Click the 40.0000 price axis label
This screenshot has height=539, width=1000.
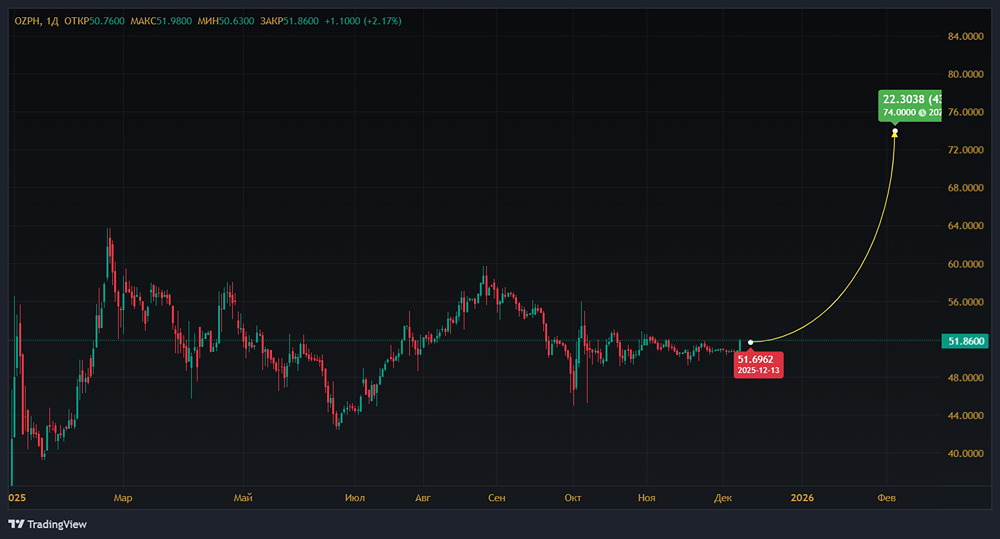(x=966, y=453)
